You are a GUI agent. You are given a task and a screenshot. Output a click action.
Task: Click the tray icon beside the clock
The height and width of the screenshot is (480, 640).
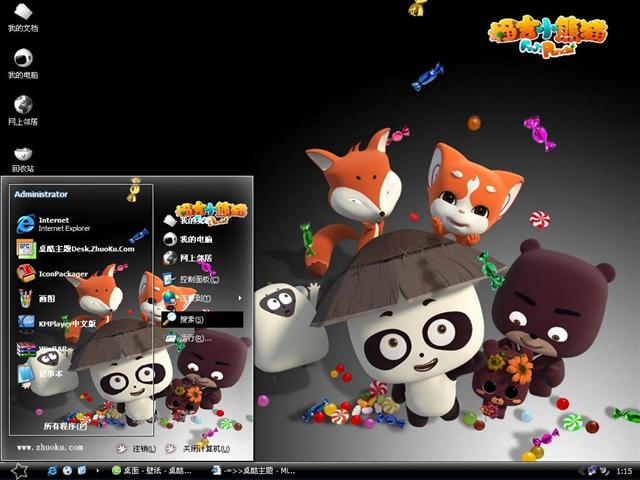tap(604, 471)
